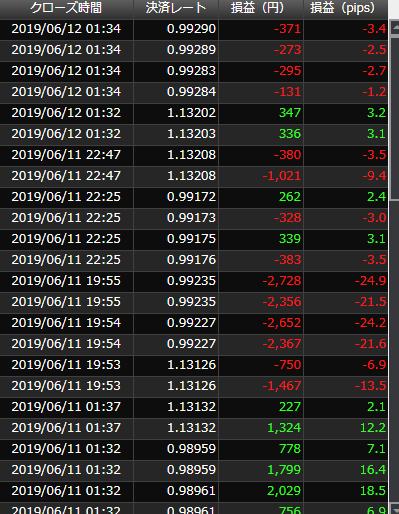Screen dimensions: 399x514
Task: Sort by the クローズ時間 column header
Action: (66, 8)
